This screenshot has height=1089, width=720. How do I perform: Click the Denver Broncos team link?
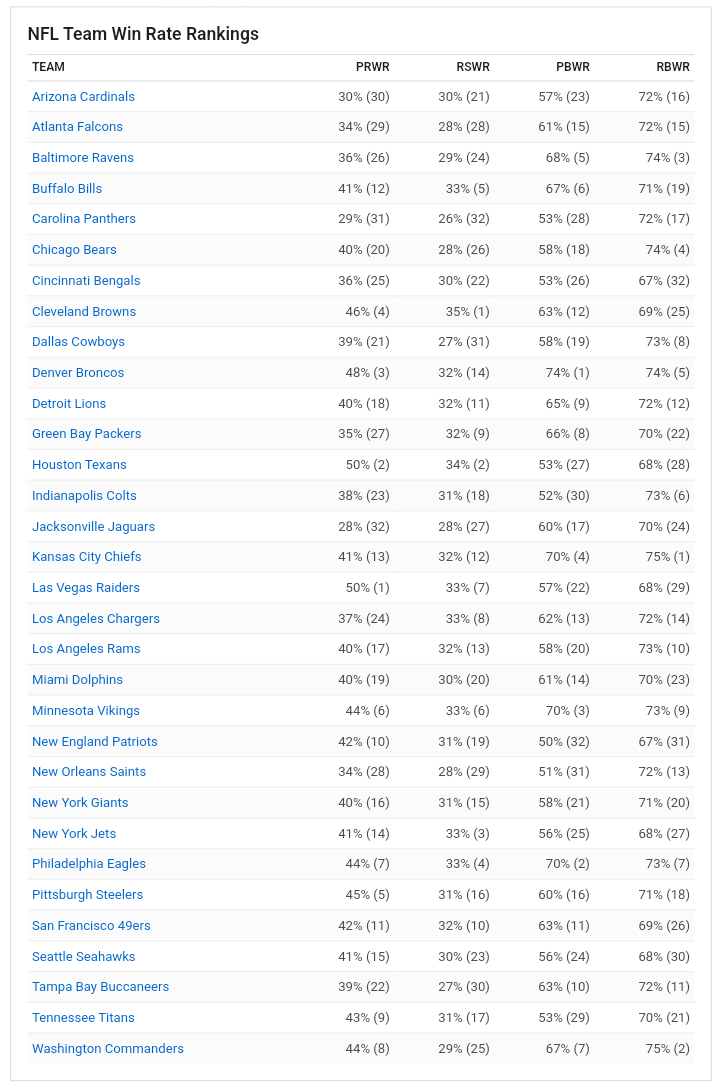click(78, 372)
